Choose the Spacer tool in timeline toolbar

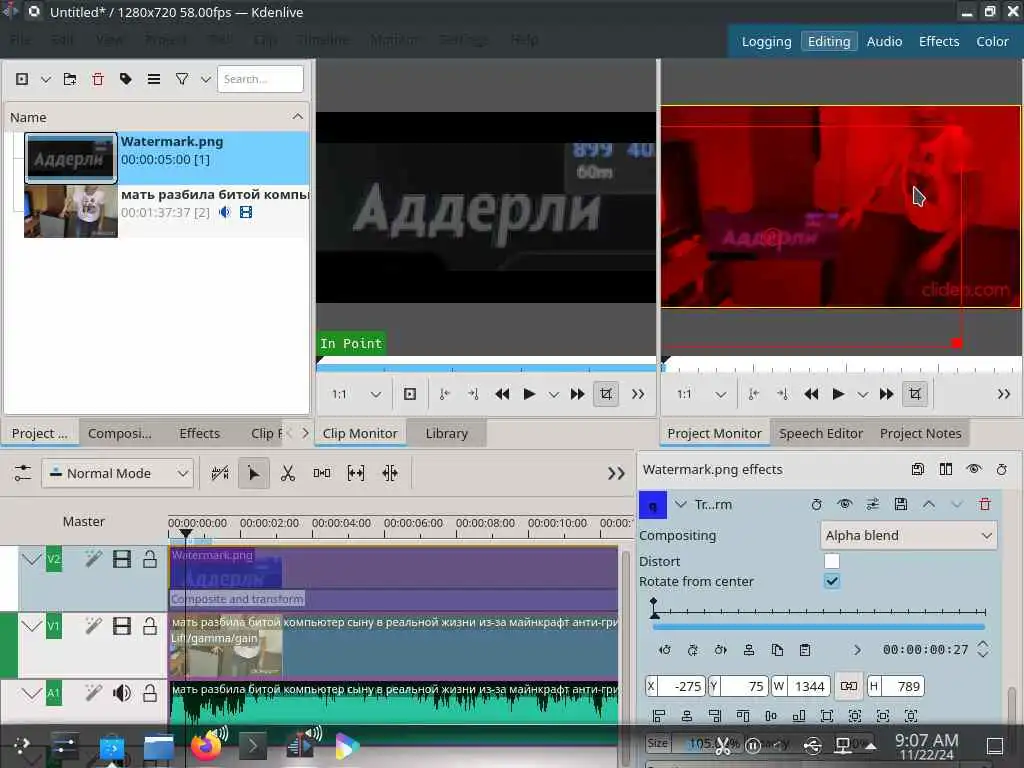(x=322, y=473)
